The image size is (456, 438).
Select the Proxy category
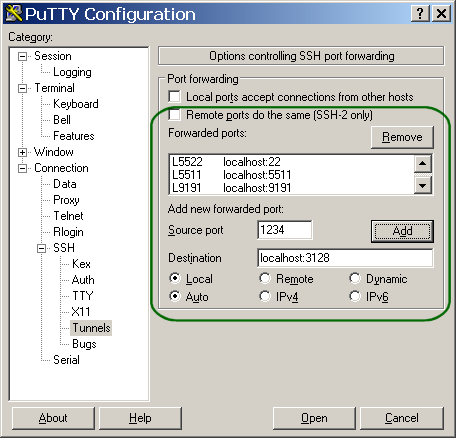click(x=66, y=200)
